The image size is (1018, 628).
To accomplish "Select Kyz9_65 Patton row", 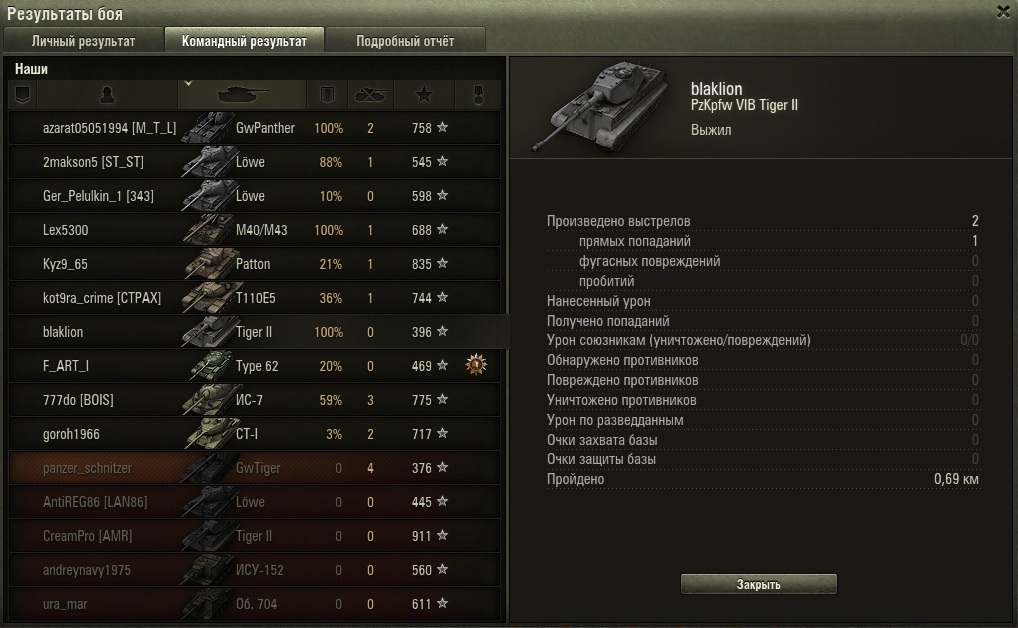I will [254, 264].
